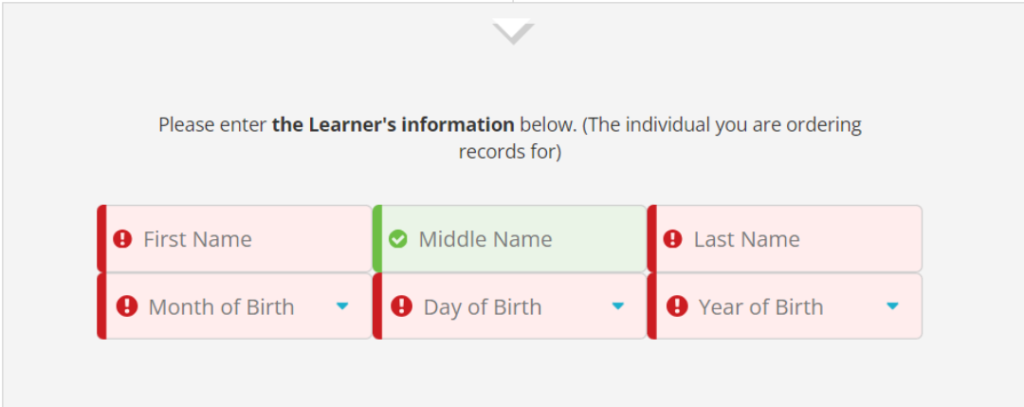1024x407 pixels.
Task: Click the blue arrow in Day of Birth
Action: pos(617,306)
